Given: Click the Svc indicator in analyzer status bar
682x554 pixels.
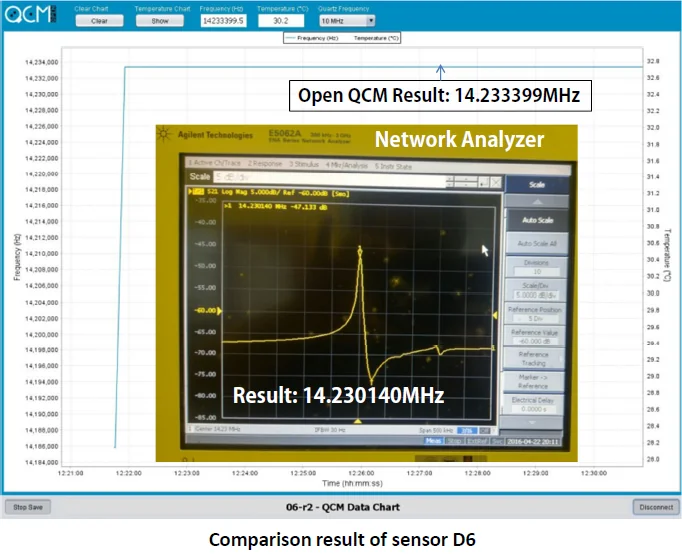Looking at the screenshot, I should (x=497, y=442).
